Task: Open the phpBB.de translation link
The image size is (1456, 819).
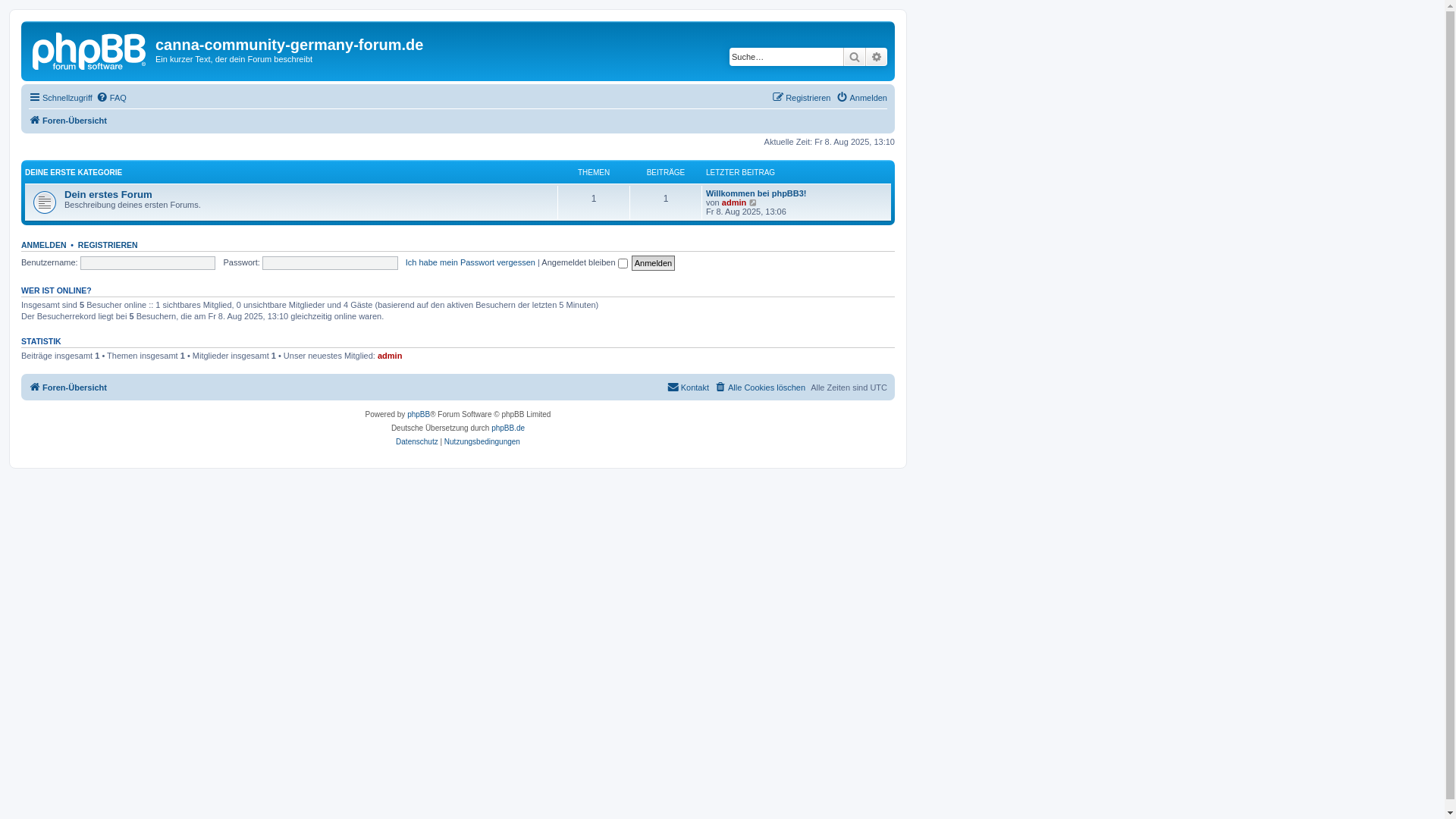Action: [x=508, y=428]
